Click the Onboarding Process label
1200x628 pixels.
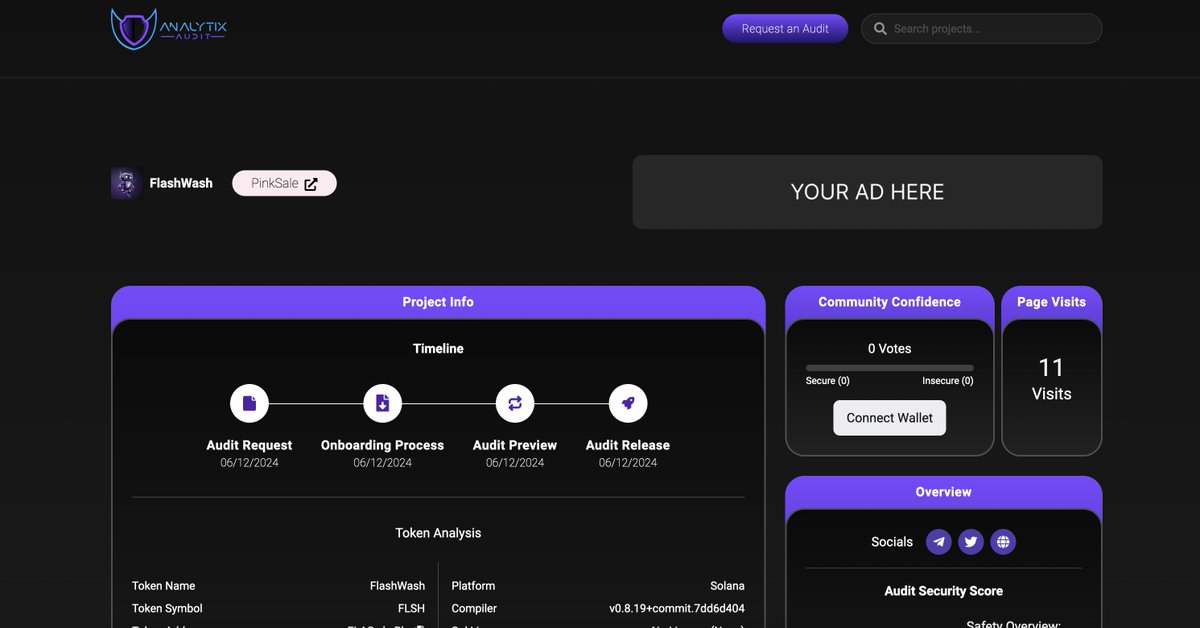[382, 445]
